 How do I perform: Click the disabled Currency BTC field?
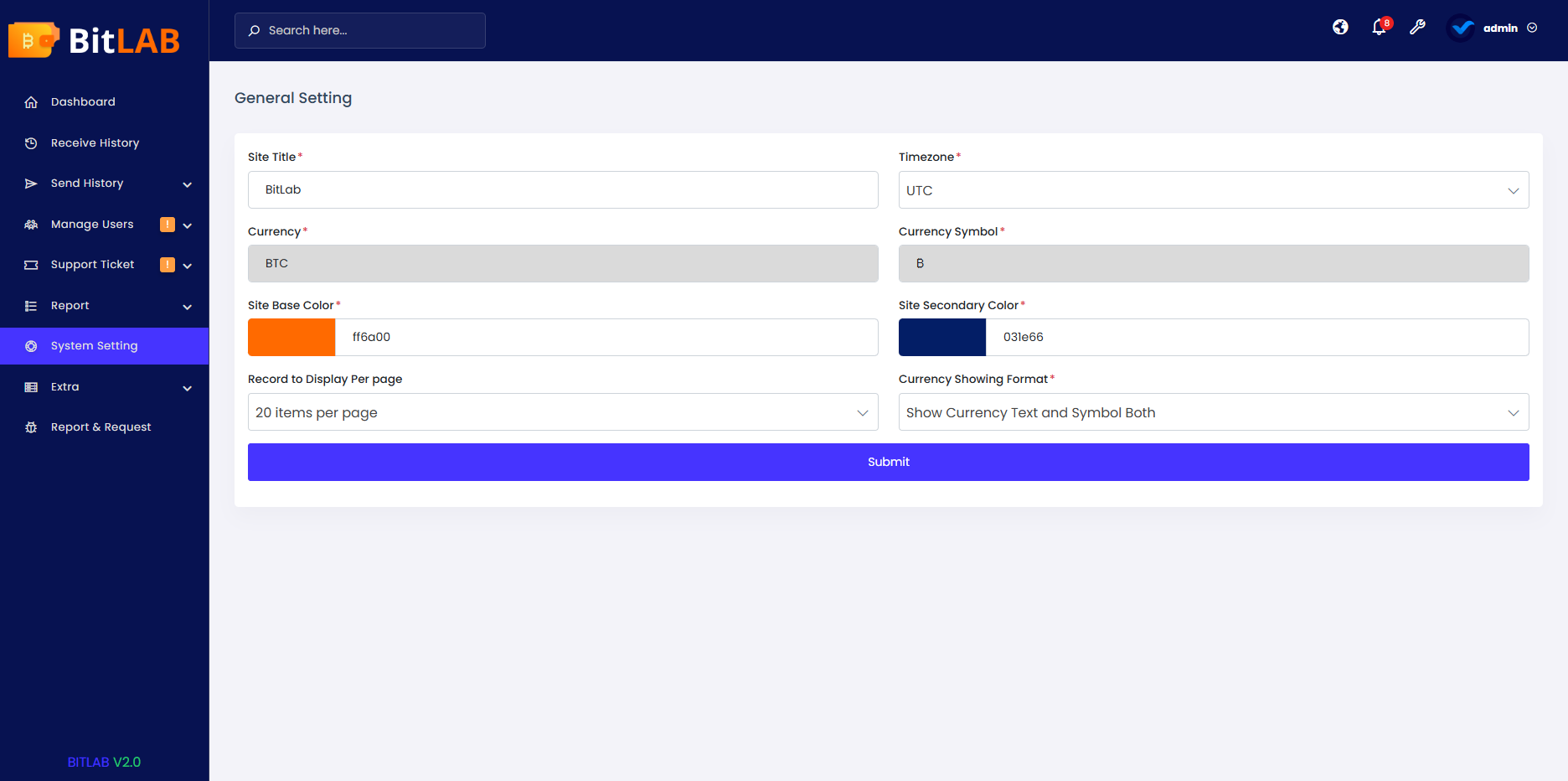563,263
